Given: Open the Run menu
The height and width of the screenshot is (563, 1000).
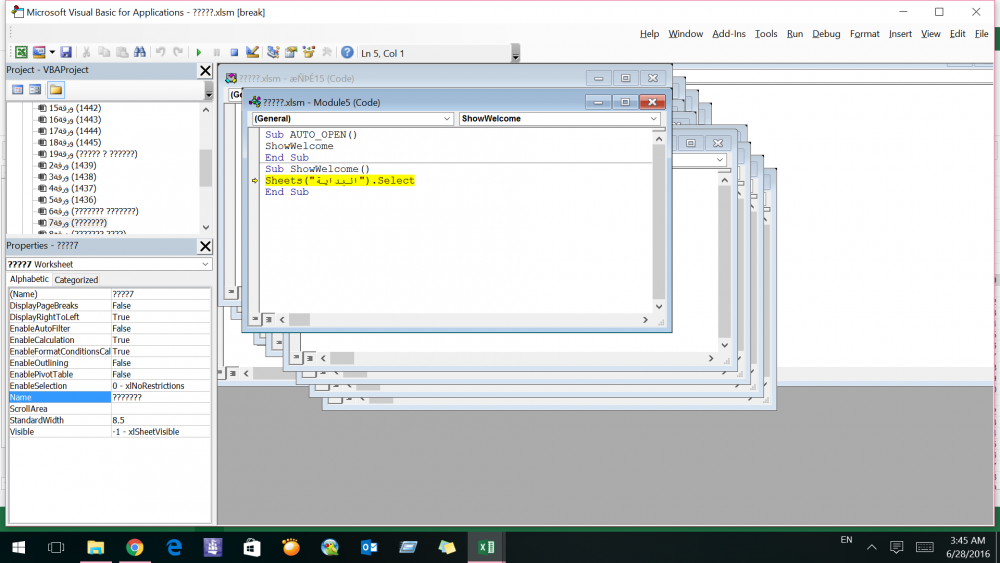Looking at the screenshot, I should click(795, 34).
